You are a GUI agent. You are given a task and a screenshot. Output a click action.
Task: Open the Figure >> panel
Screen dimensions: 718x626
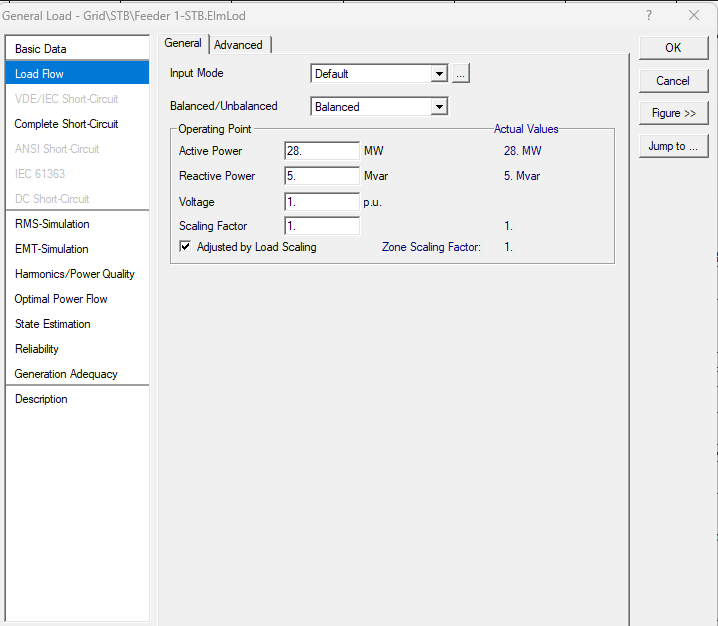(673, 113)
